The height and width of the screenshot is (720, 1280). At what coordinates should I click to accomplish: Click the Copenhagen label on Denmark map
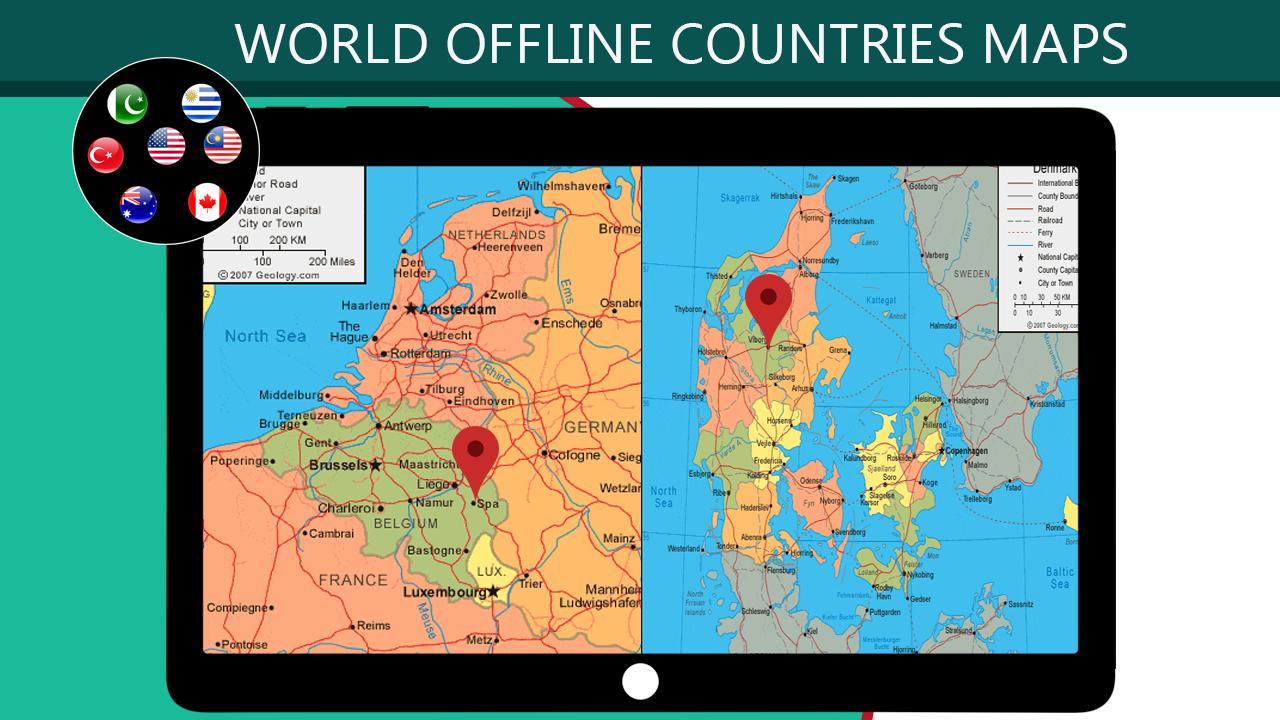[967, 452]
